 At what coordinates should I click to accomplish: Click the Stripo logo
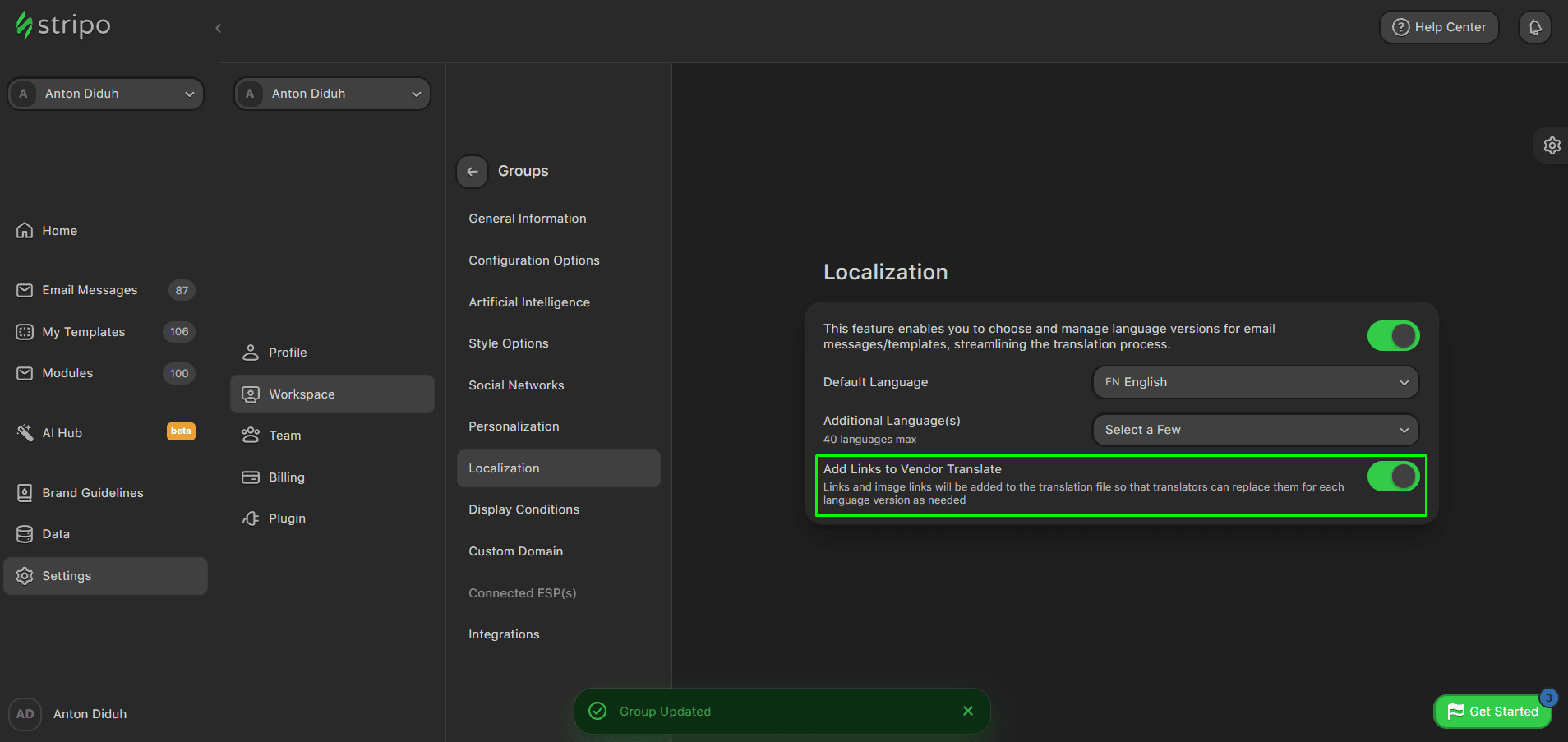(x=63, y=25)
